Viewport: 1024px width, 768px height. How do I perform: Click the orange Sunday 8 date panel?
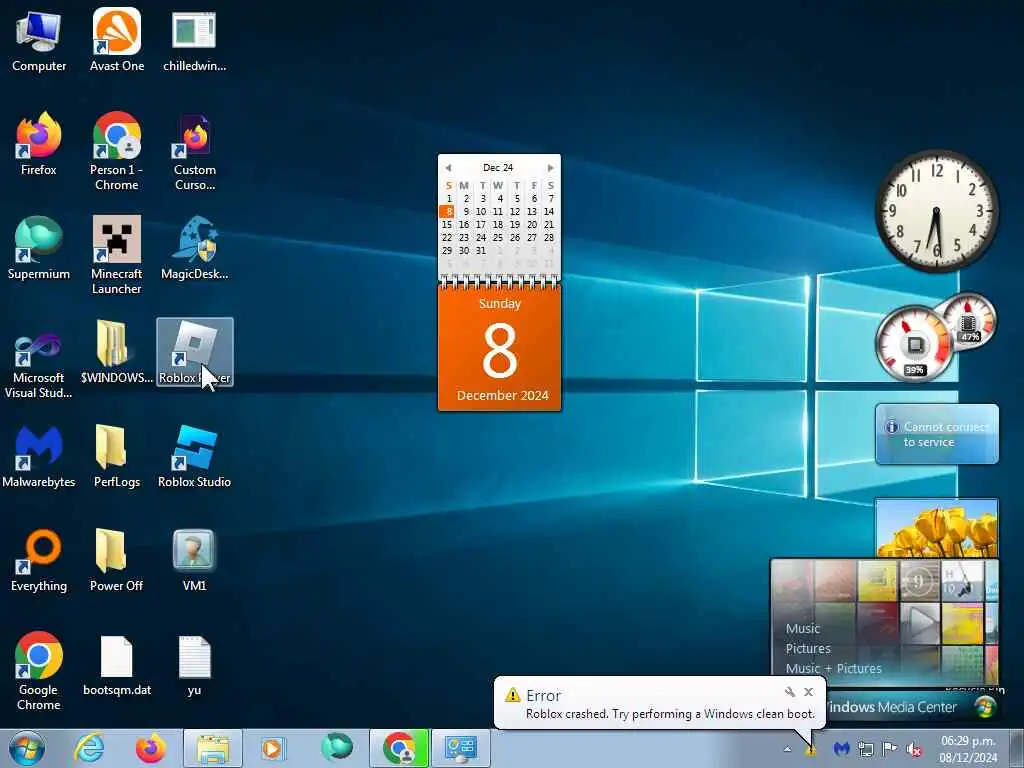click(500, 348)
